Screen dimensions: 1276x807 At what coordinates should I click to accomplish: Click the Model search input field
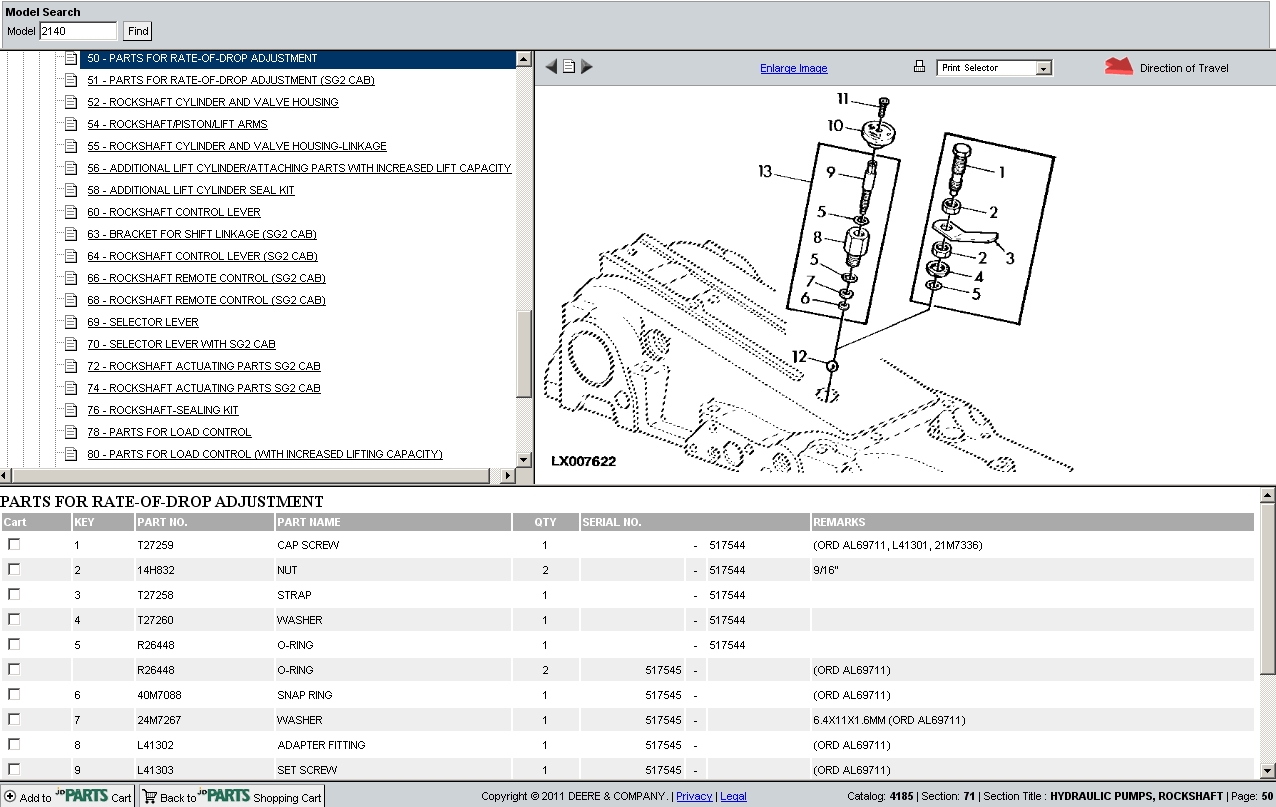pyautogui.click(x=78, y=31)
